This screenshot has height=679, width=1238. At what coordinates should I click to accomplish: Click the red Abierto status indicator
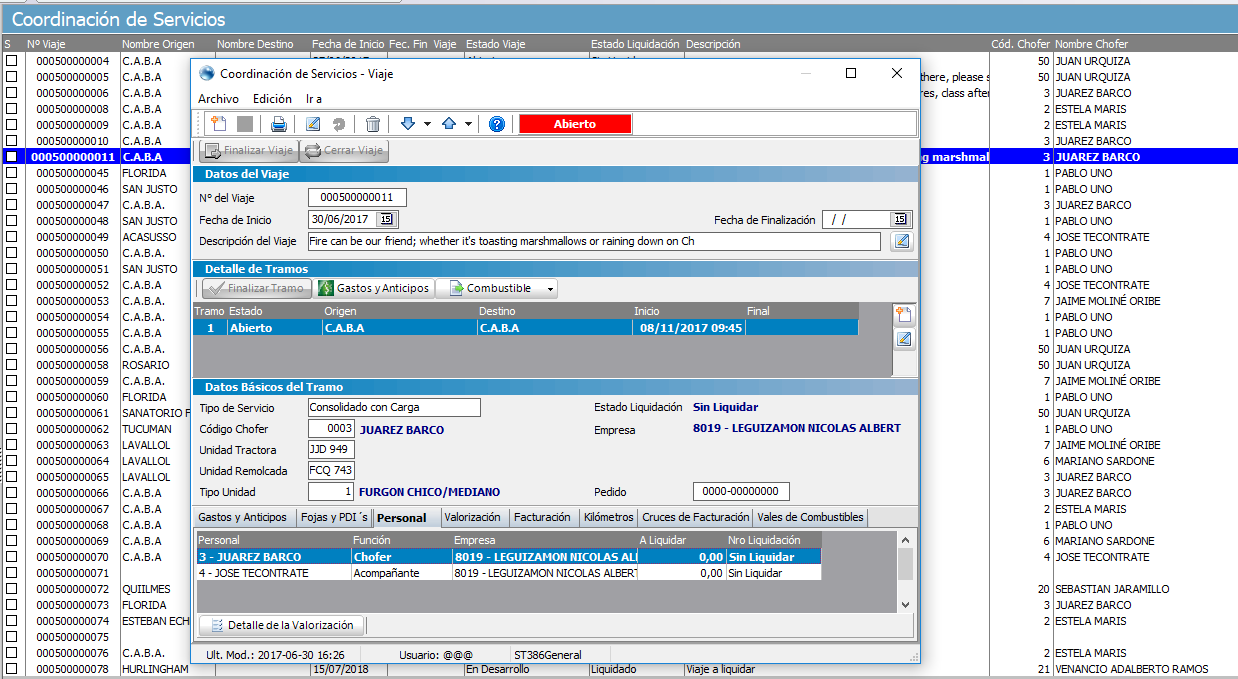point(575,124)
